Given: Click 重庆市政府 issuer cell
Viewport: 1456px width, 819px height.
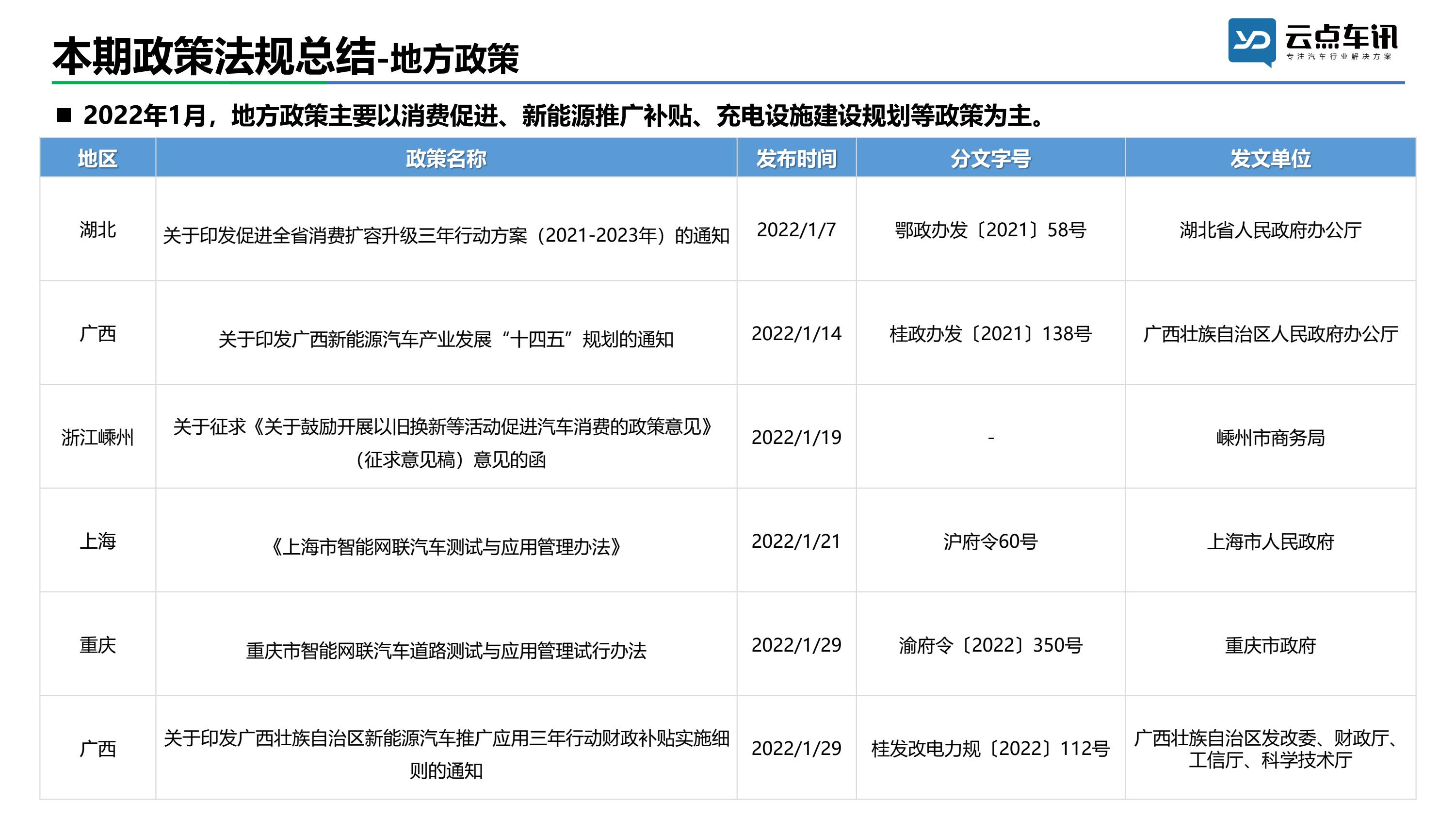Looking at the screenshot, I should pos(1270,645).
